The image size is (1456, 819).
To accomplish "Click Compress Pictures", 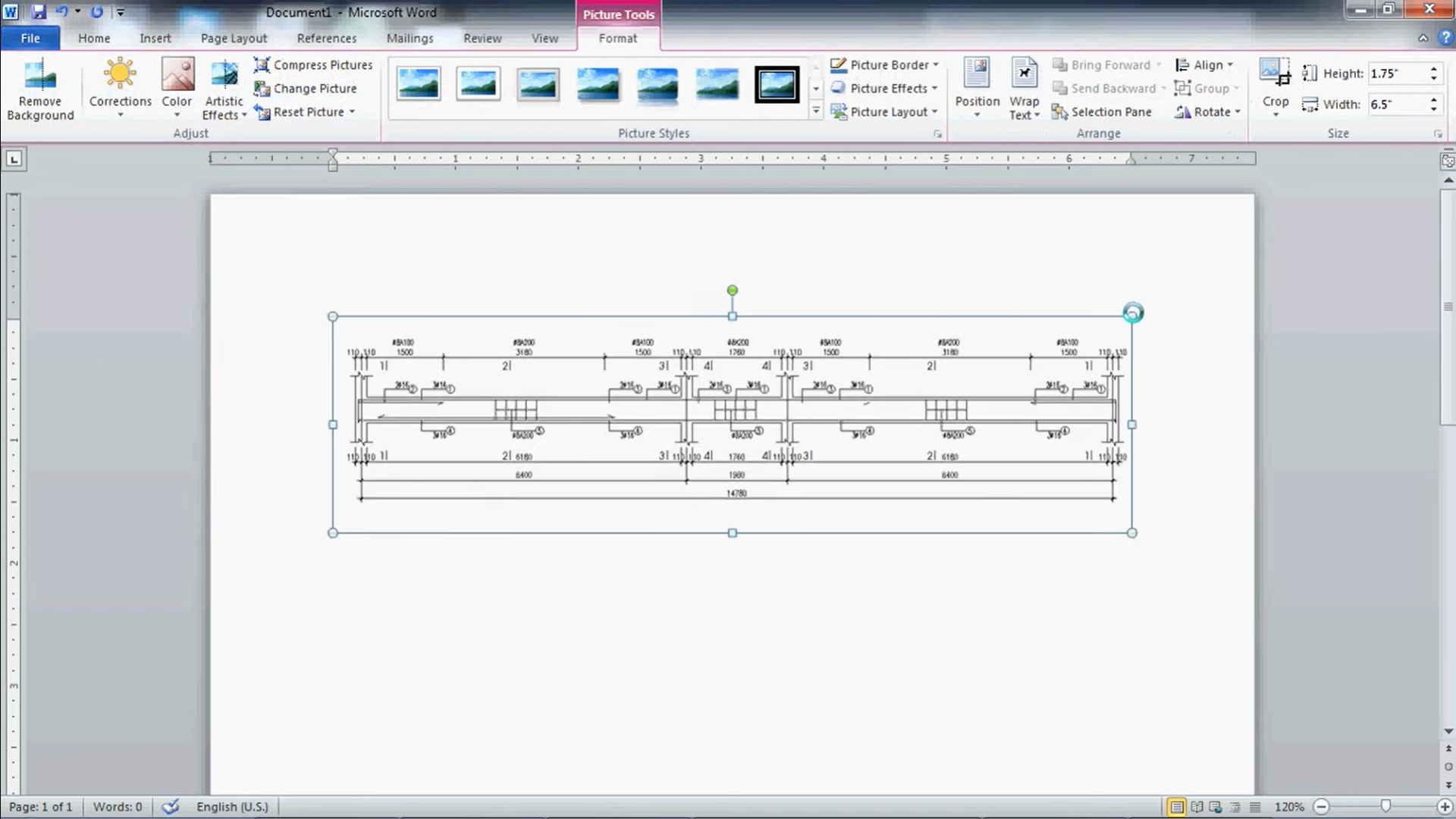I will pos(314,65).
